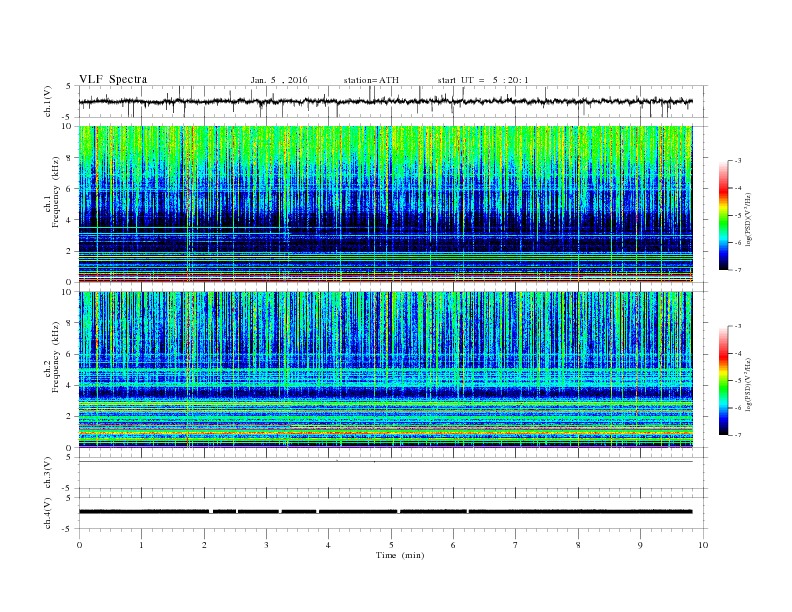This screenshot has width=792, height=612.
Task: Click the '2' tick label on the Time axis
Action: point(204,545)
